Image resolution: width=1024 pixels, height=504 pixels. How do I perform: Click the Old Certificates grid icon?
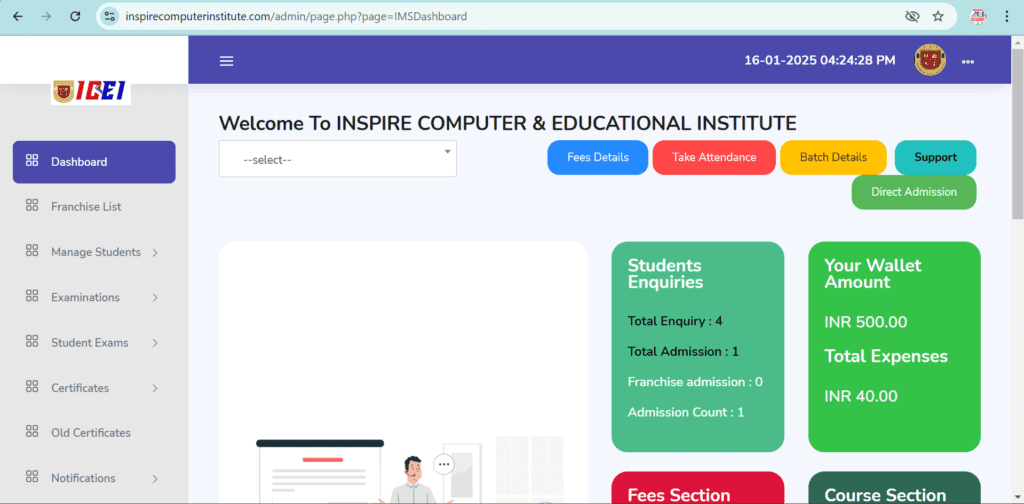[x=31, y=432]
